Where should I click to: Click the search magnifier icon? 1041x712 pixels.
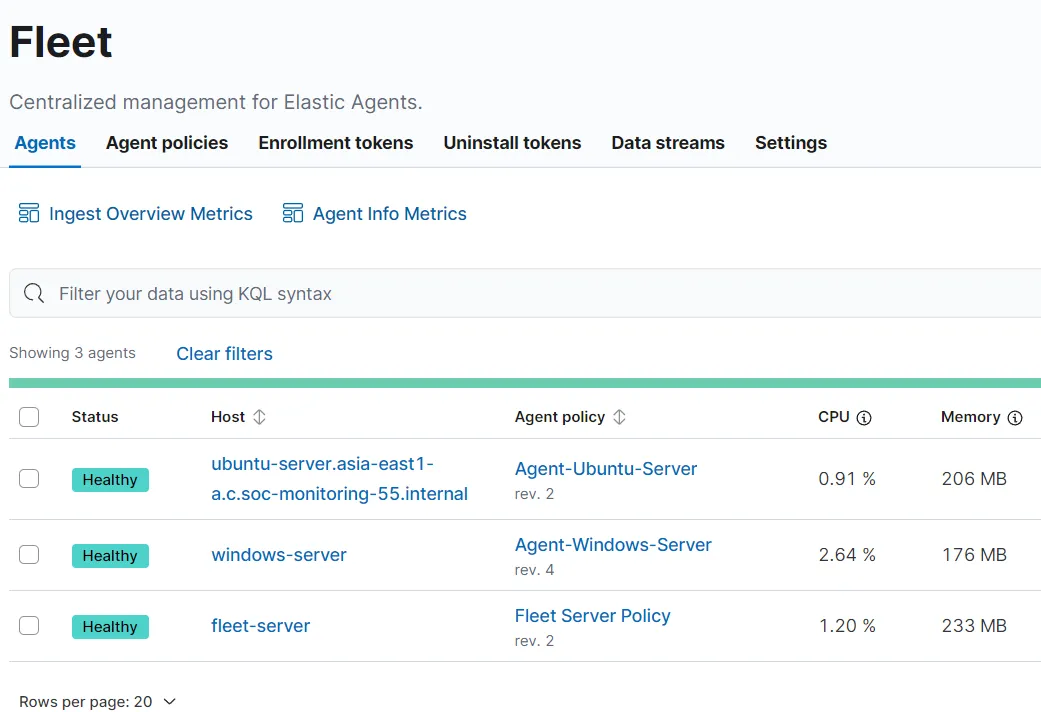click(34, 293)
